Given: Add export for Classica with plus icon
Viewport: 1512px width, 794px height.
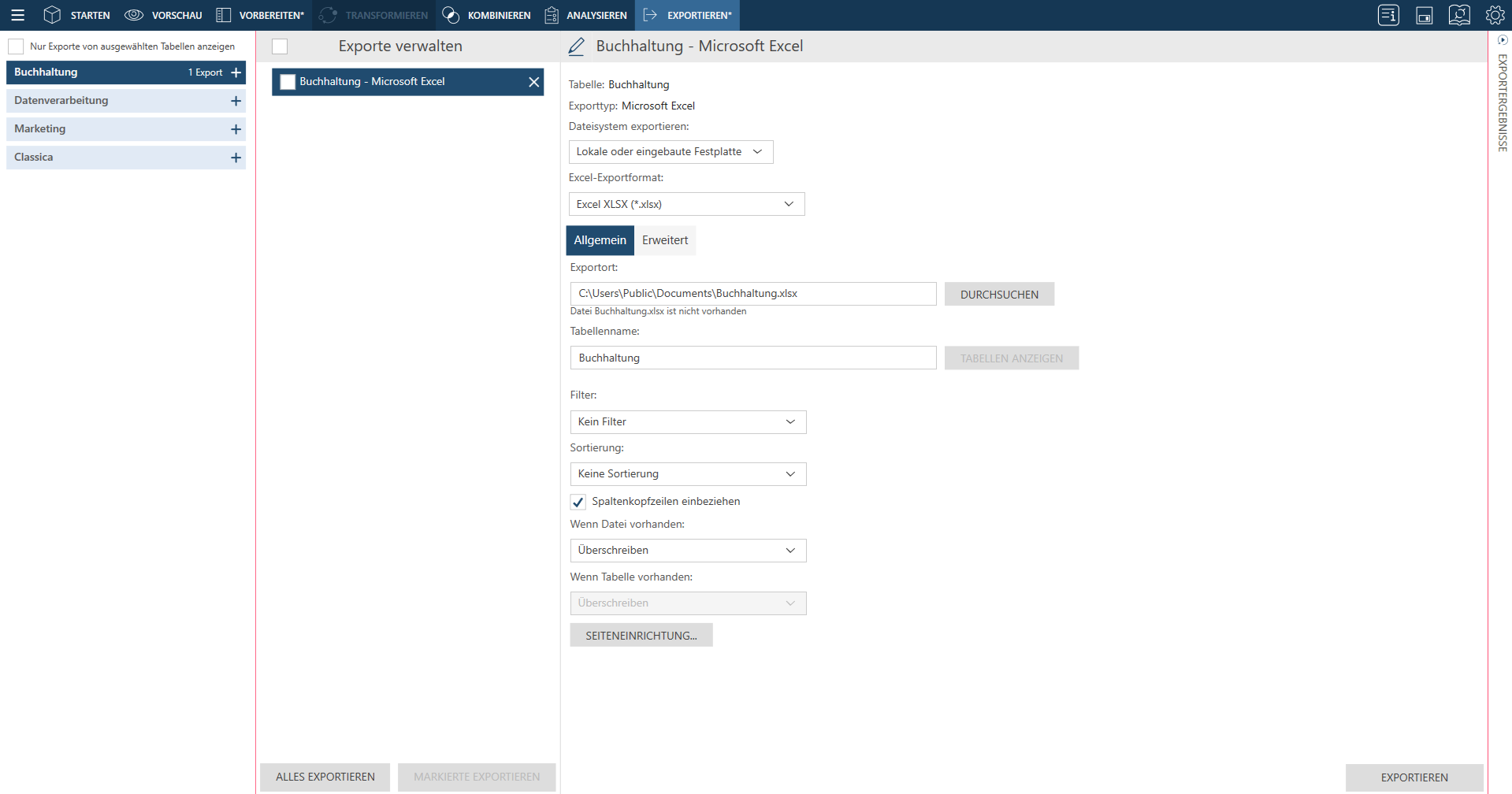Looking at the screenshot, I should pos(236,158).
